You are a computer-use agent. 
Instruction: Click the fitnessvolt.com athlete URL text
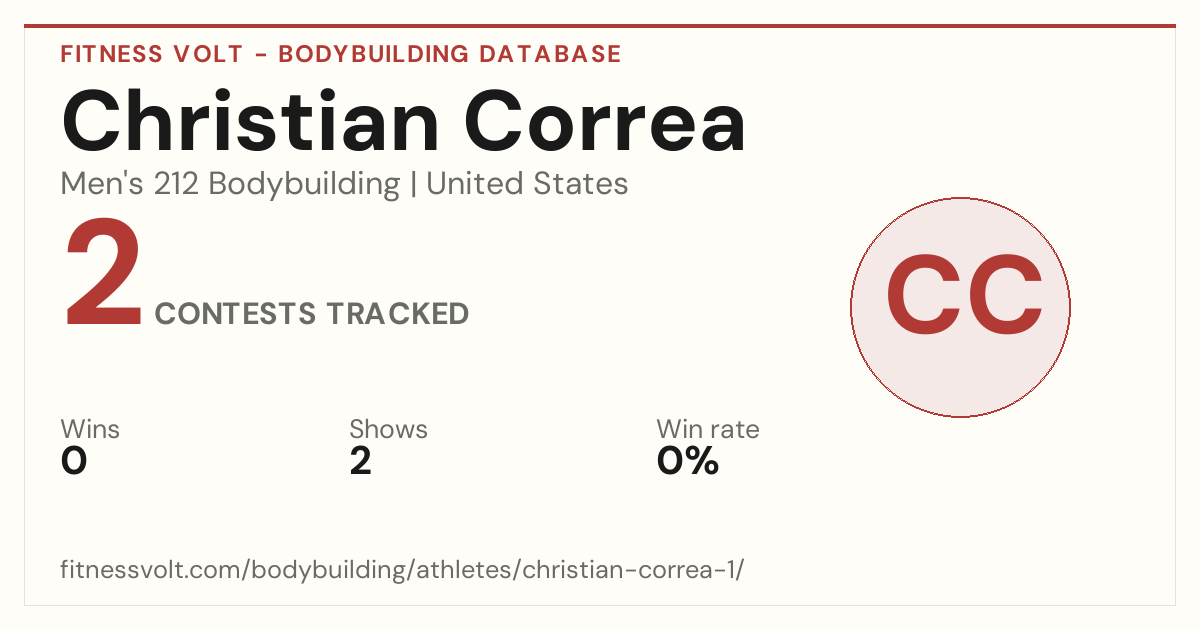pyautogui.click(x=403, y=570)
